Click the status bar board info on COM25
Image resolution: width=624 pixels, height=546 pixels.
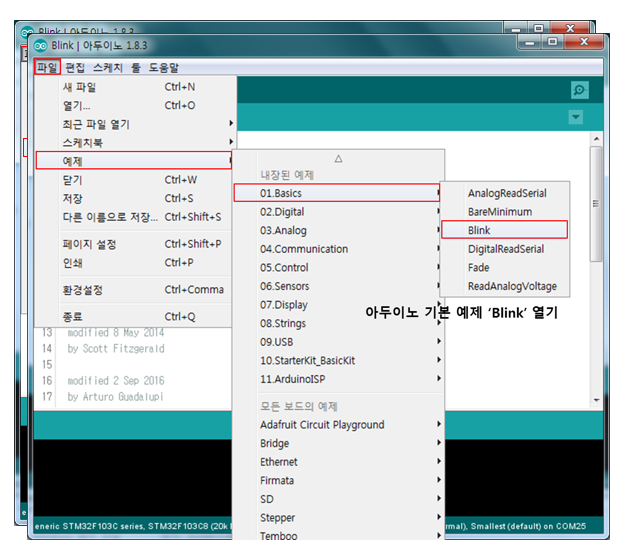point(516,526)
